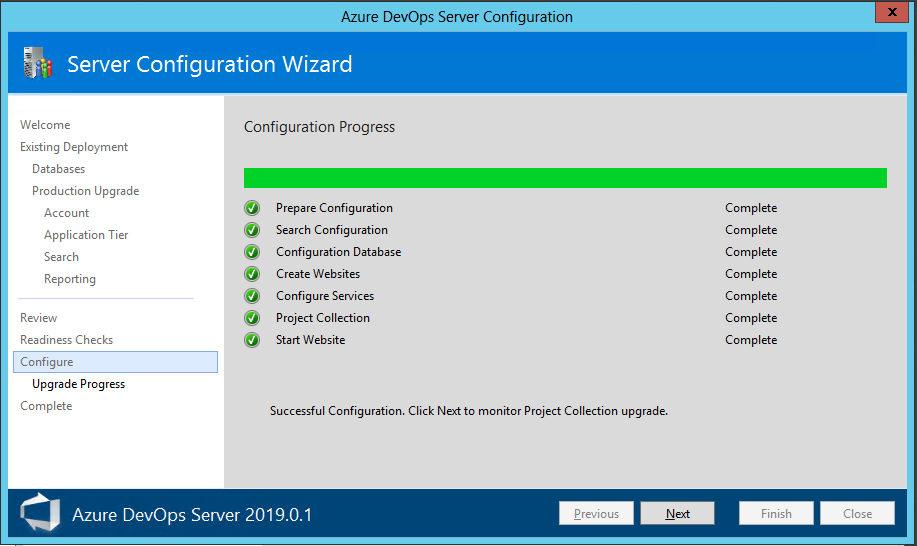The height and width of the screenshot is (546, 917).
Task: Click the Close button in wizard footer
Action: coord(857,514)
